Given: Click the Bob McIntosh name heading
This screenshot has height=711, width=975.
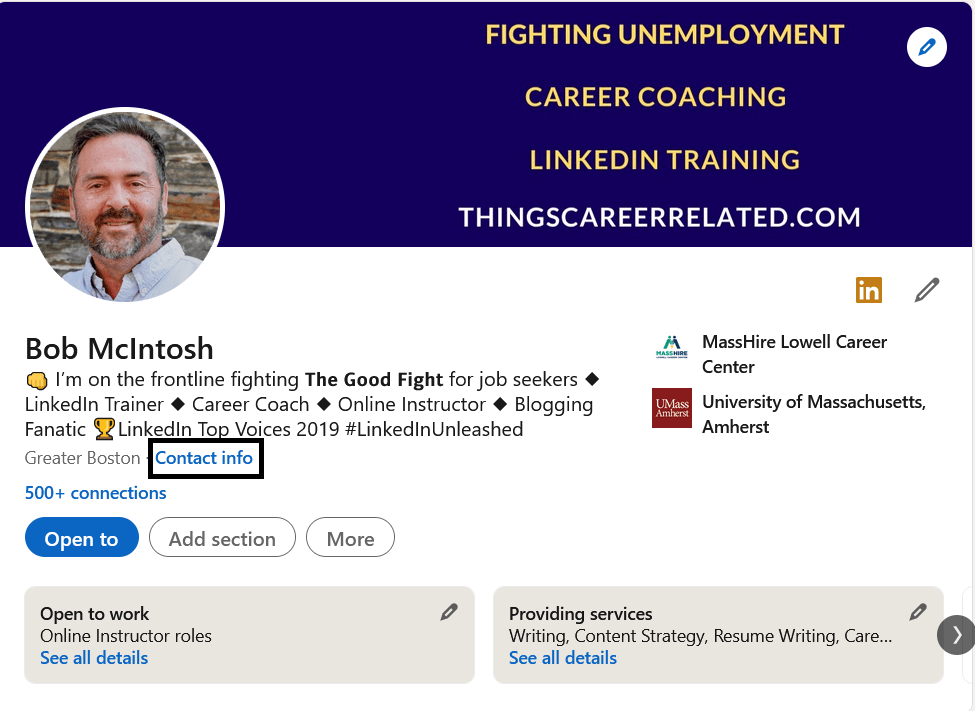Looking at the screenshot, I should click(x=120, y=349).
